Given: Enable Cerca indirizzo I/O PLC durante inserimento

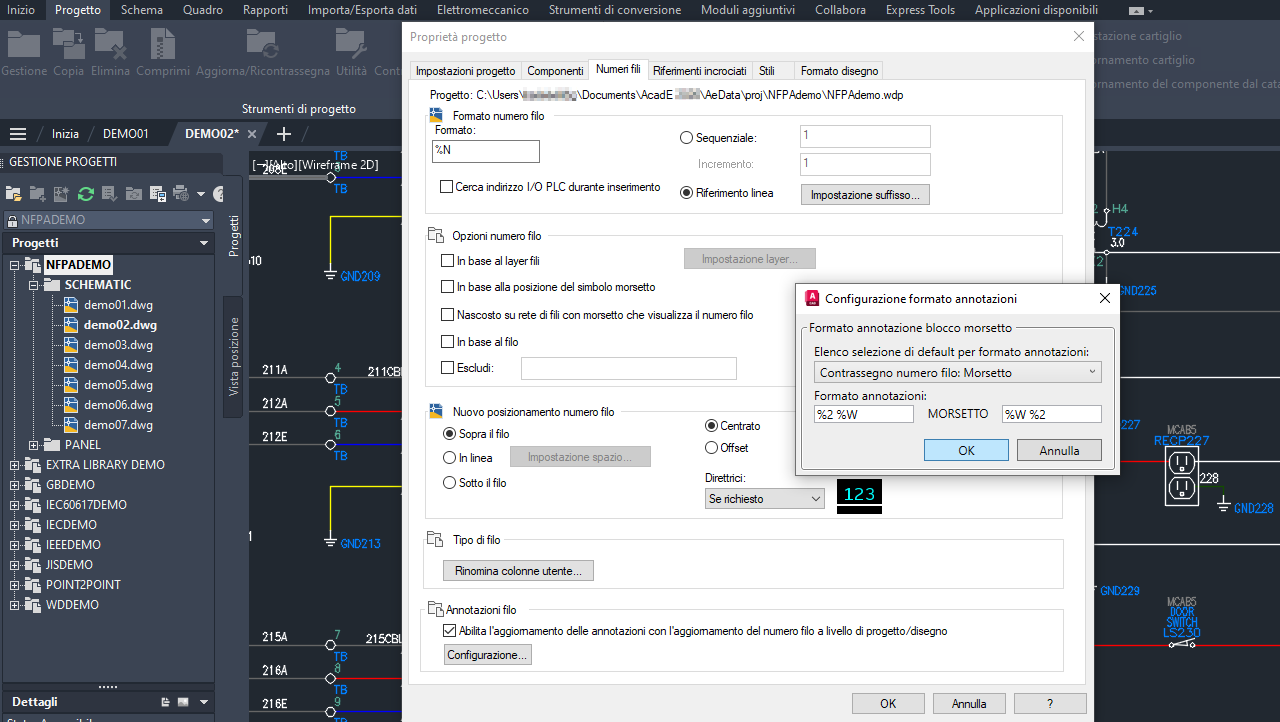Looking at the screenshot, I should (445, 187).
